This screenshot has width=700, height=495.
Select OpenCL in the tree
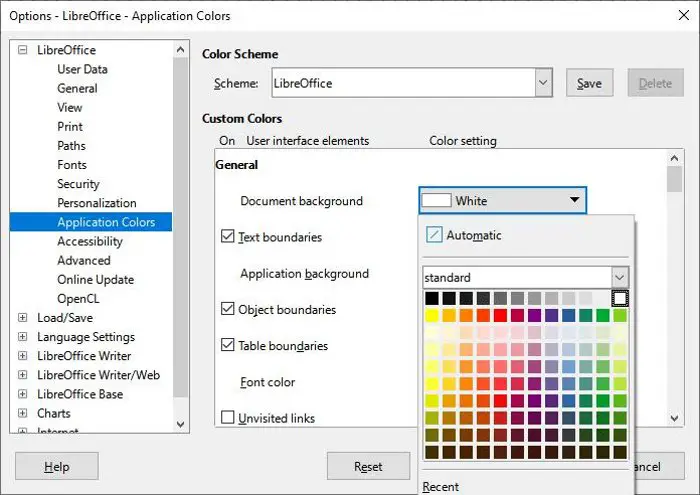pyautogui.click(x=78, y=299)
